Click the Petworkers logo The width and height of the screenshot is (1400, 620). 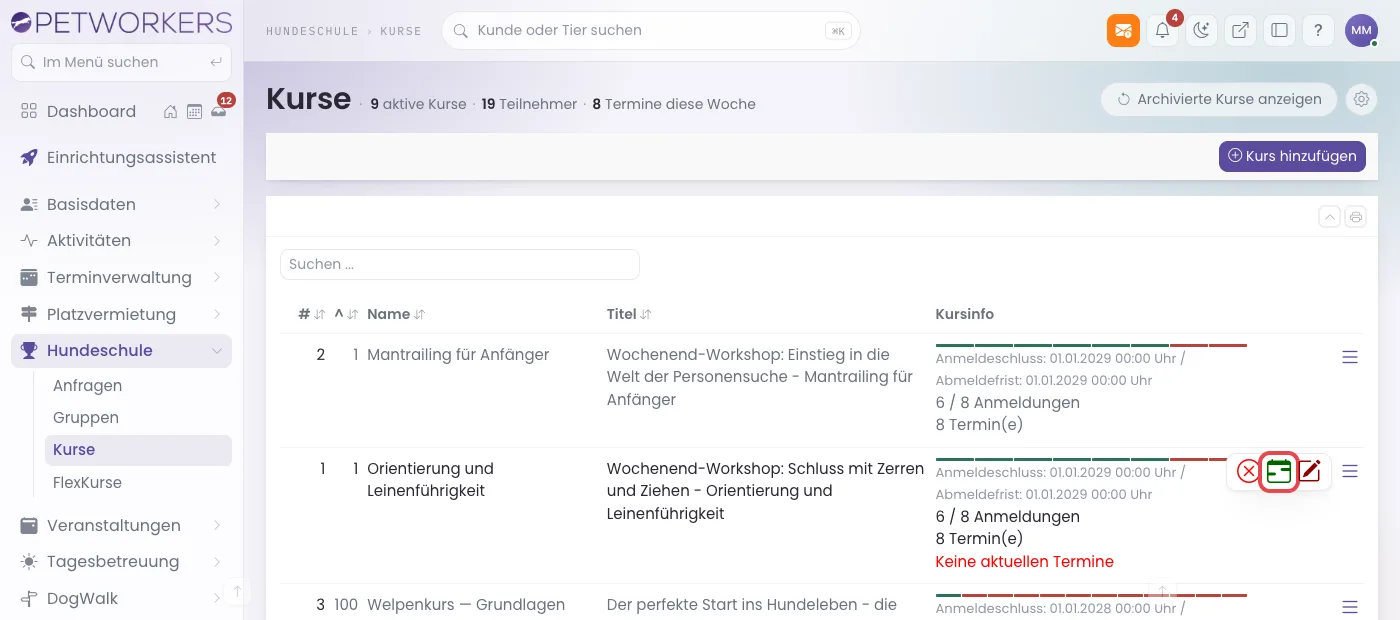pos(121,22)
